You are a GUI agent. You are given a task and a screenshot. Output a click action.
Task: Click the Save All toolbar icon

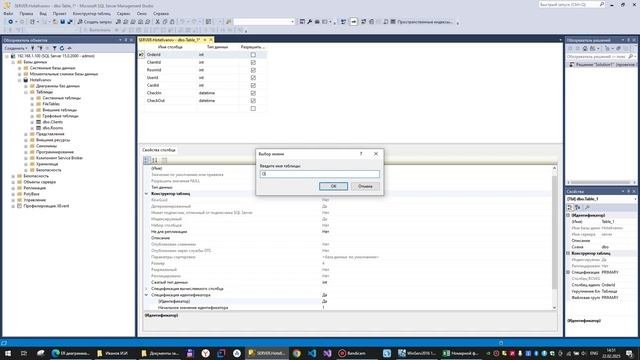pos(70,22)
